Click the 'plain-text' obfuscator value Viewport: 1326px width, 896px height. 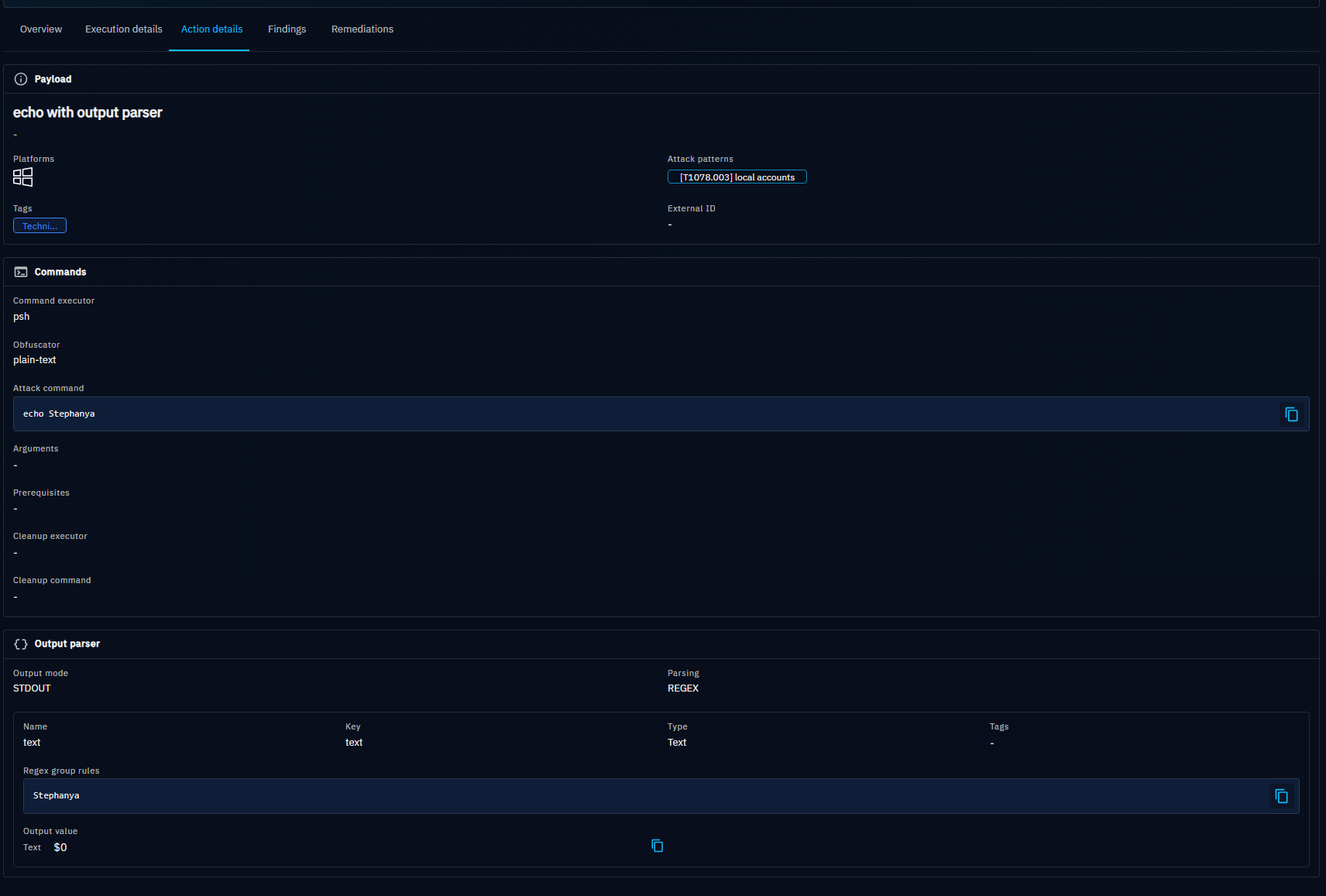(35, 360)
